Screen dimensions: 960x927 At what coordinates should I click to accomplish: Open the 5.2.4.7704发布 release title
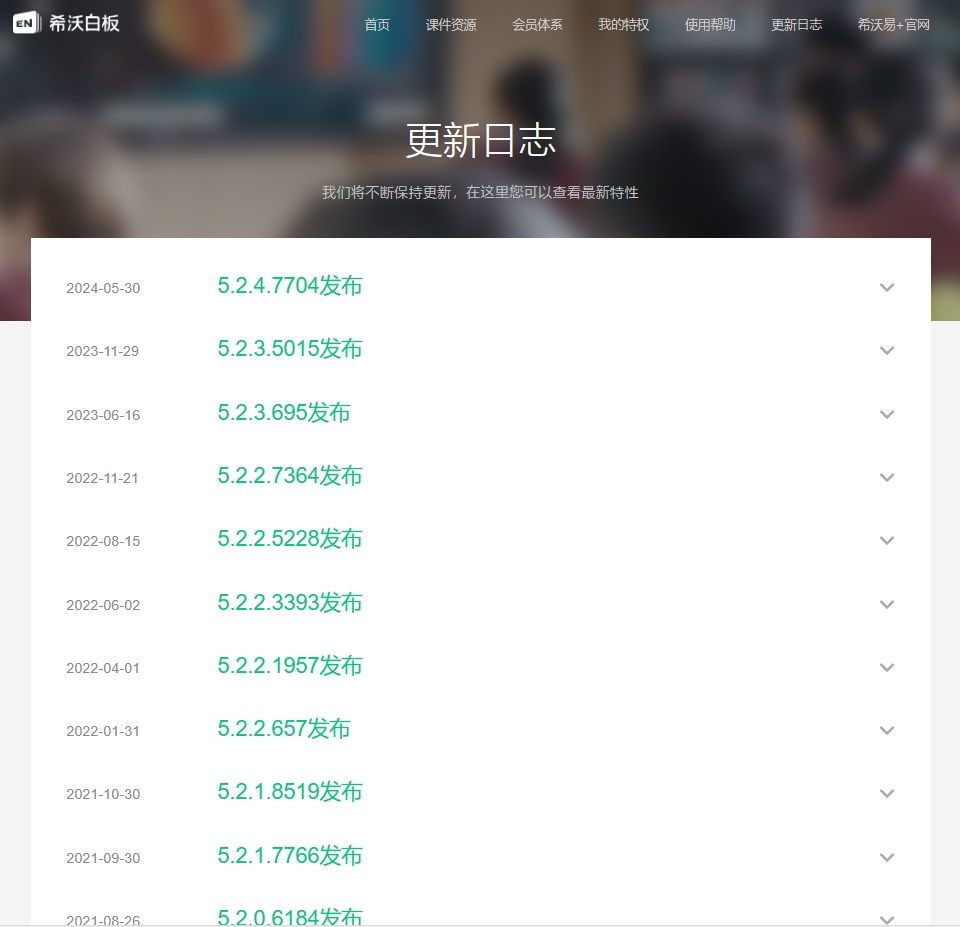[x=290, y=286]
